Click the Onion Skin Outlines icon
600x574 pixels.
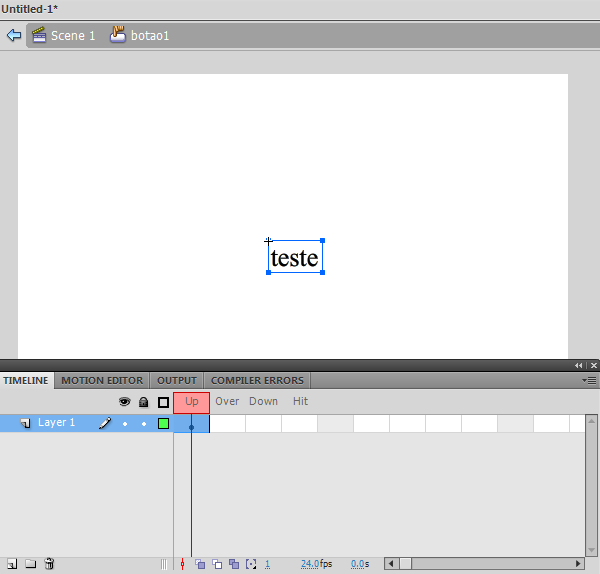[217, 564]
